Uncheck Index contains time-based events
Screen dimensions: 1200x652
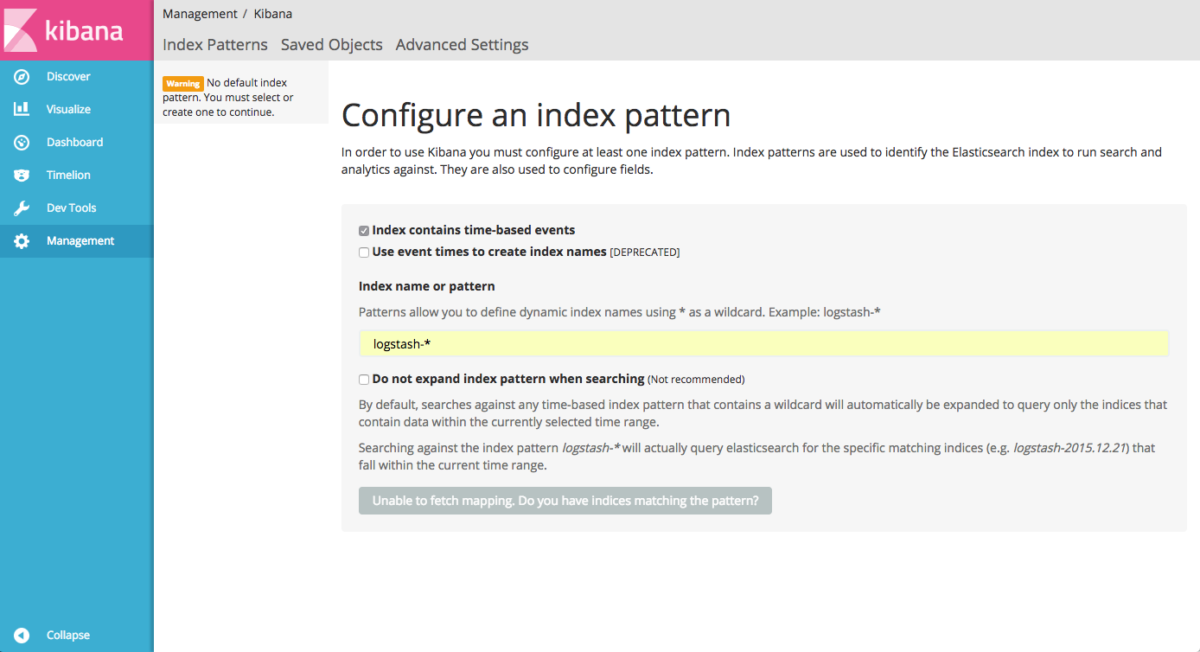(364, 231)
